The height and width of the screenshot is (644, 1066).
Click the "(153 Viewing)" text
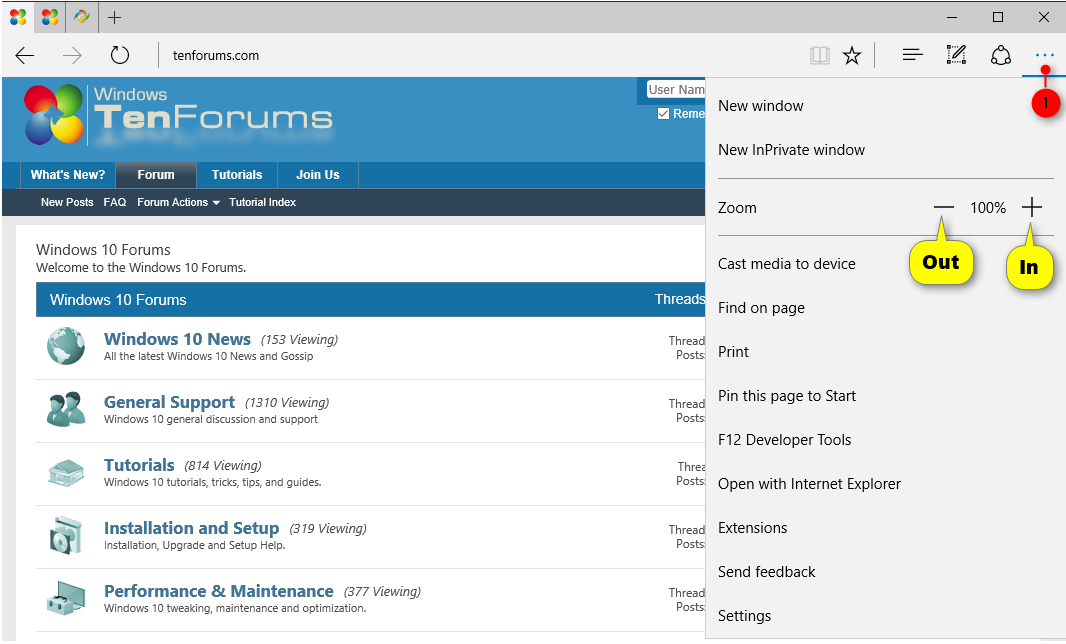tap(300, 339)
